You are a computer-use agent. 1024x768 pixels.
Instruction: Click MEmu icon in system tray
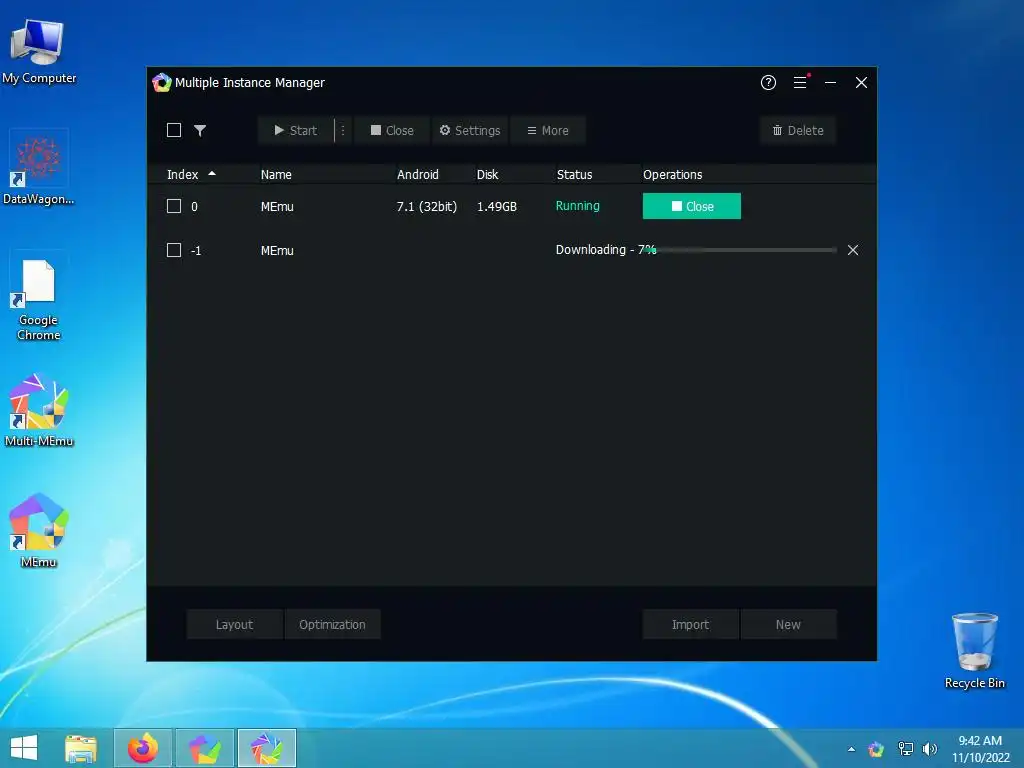[876, 749]
